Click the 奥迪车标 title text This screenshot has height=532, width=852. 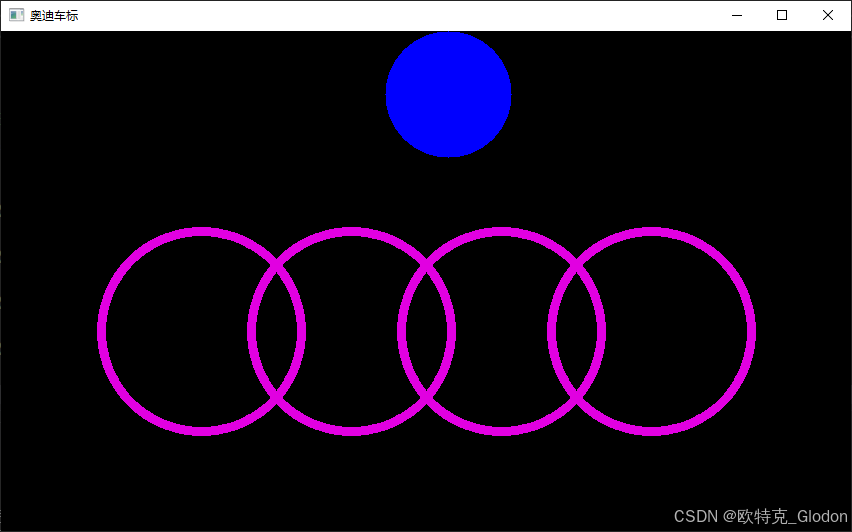[x=54, y=16]
